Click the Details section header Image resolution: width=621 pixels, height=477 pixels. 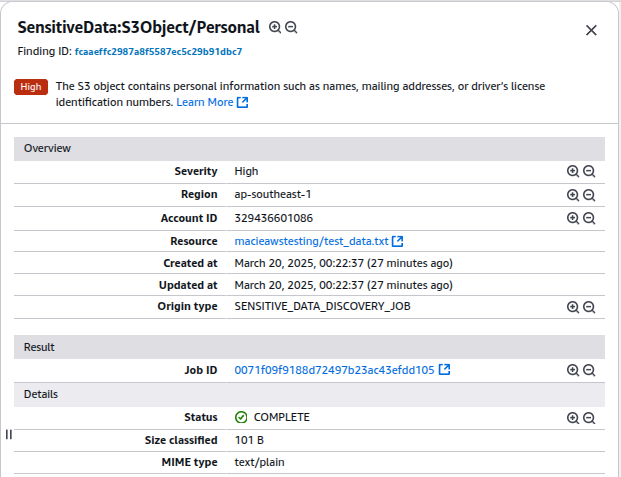tap(309, 394)
